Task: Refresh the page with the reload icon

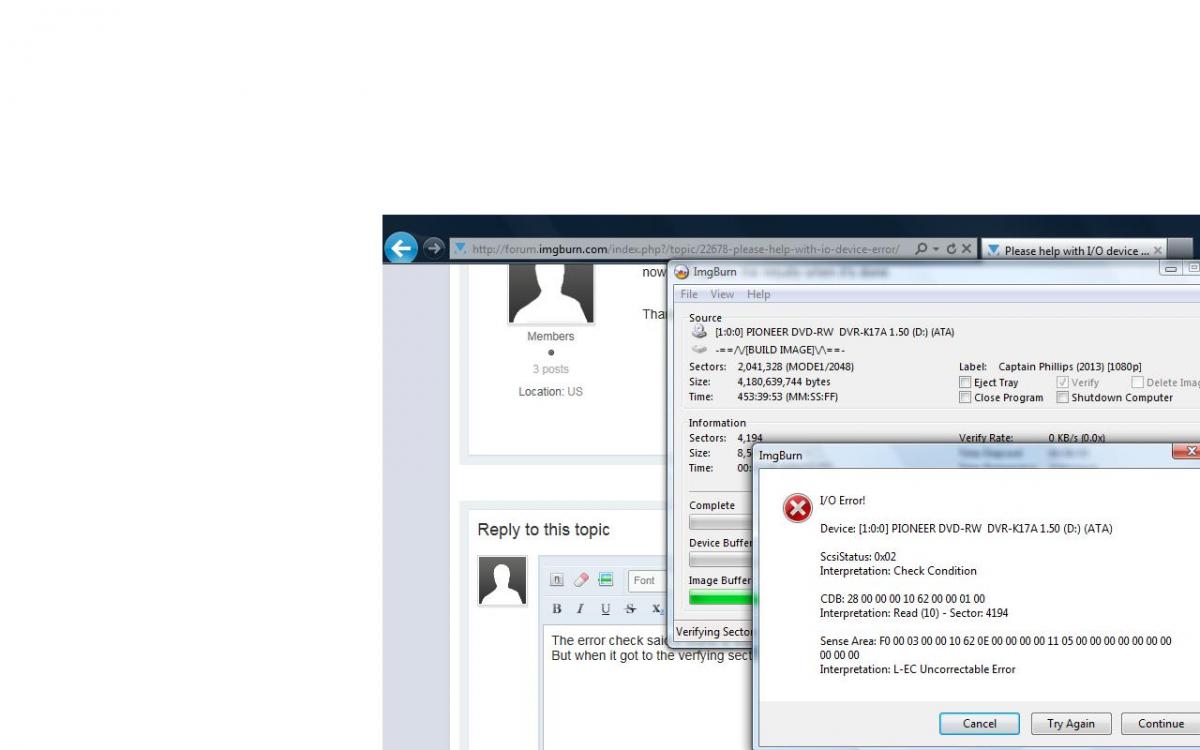Action: click(x=951, y=249)
